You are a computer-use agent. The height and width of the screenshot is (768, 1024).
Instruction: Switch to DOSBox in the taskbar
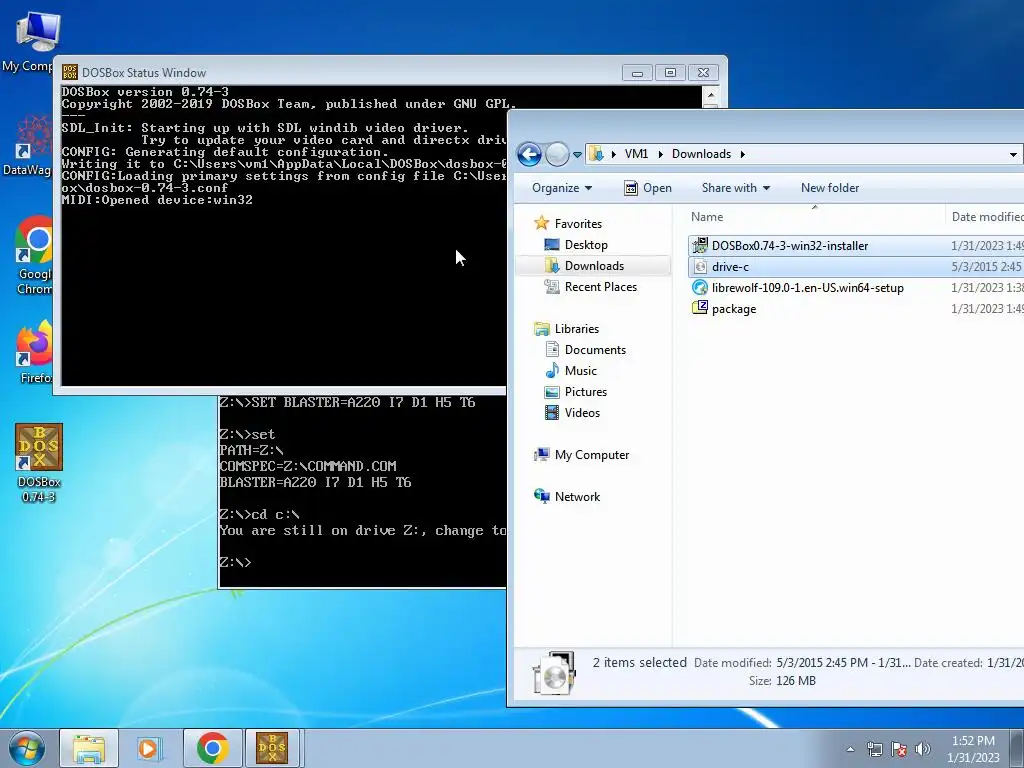272,748
